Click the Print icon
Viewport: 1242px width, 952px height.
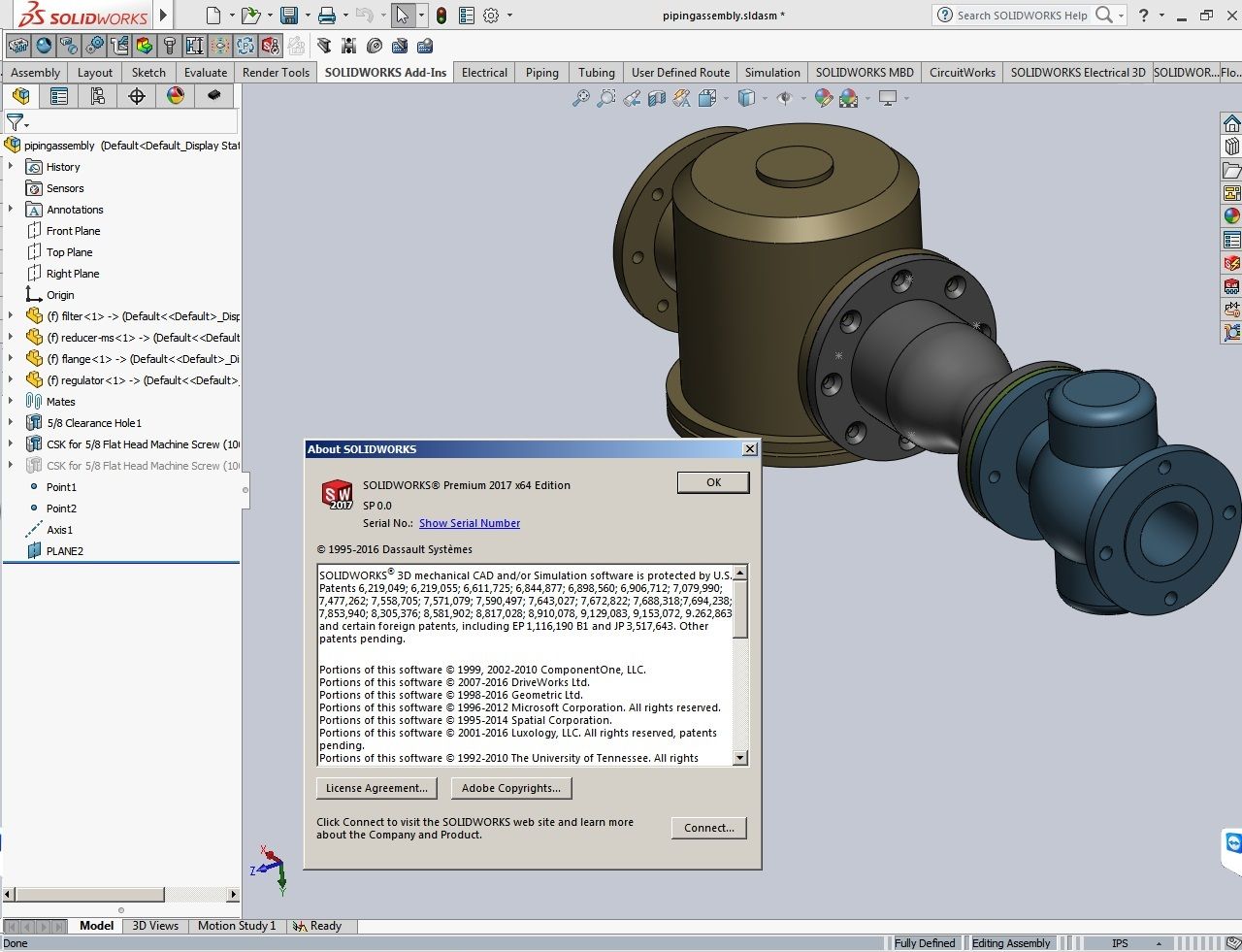(x=327, y=16)
